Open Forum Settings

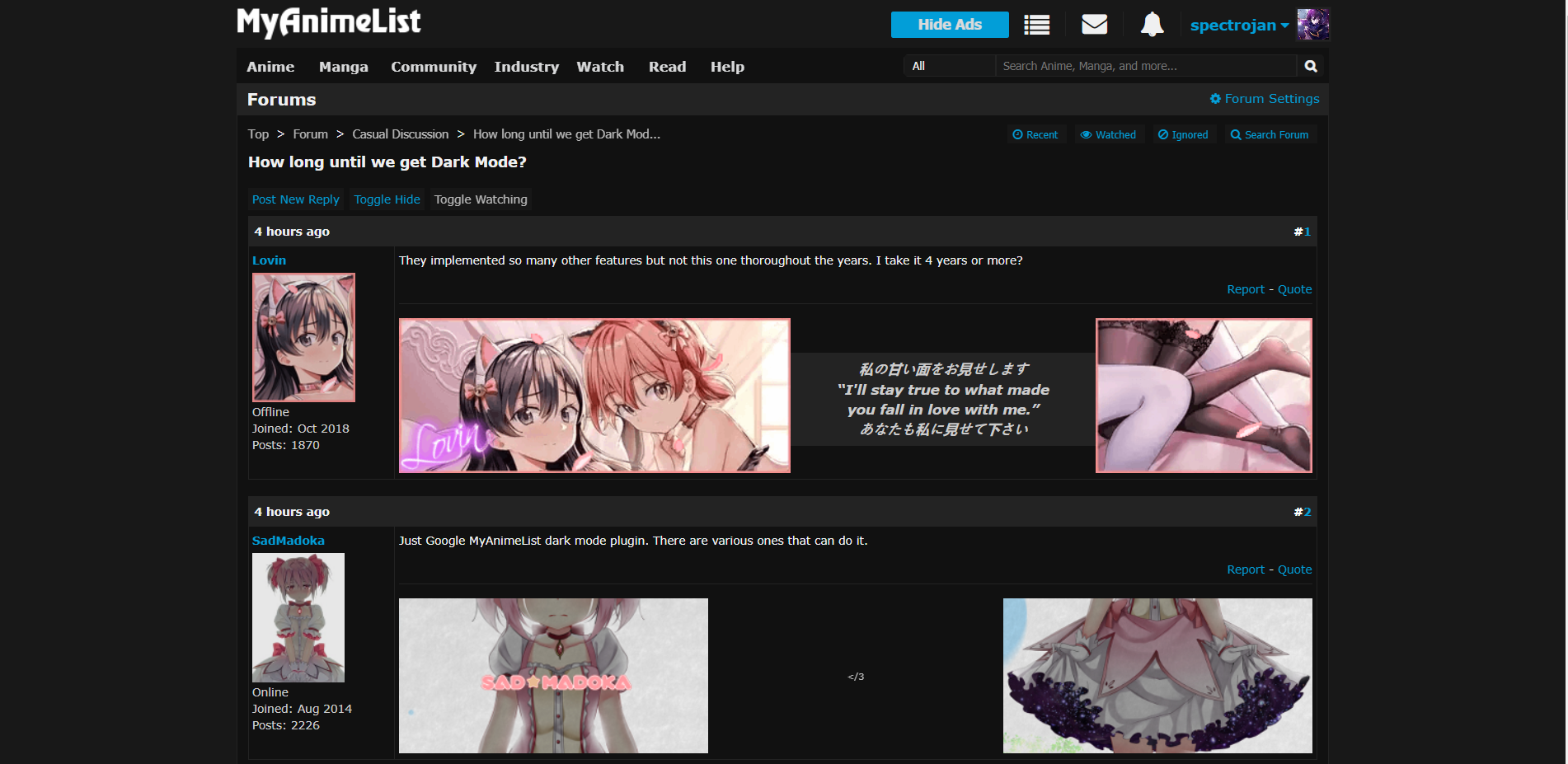[1265, 99]
